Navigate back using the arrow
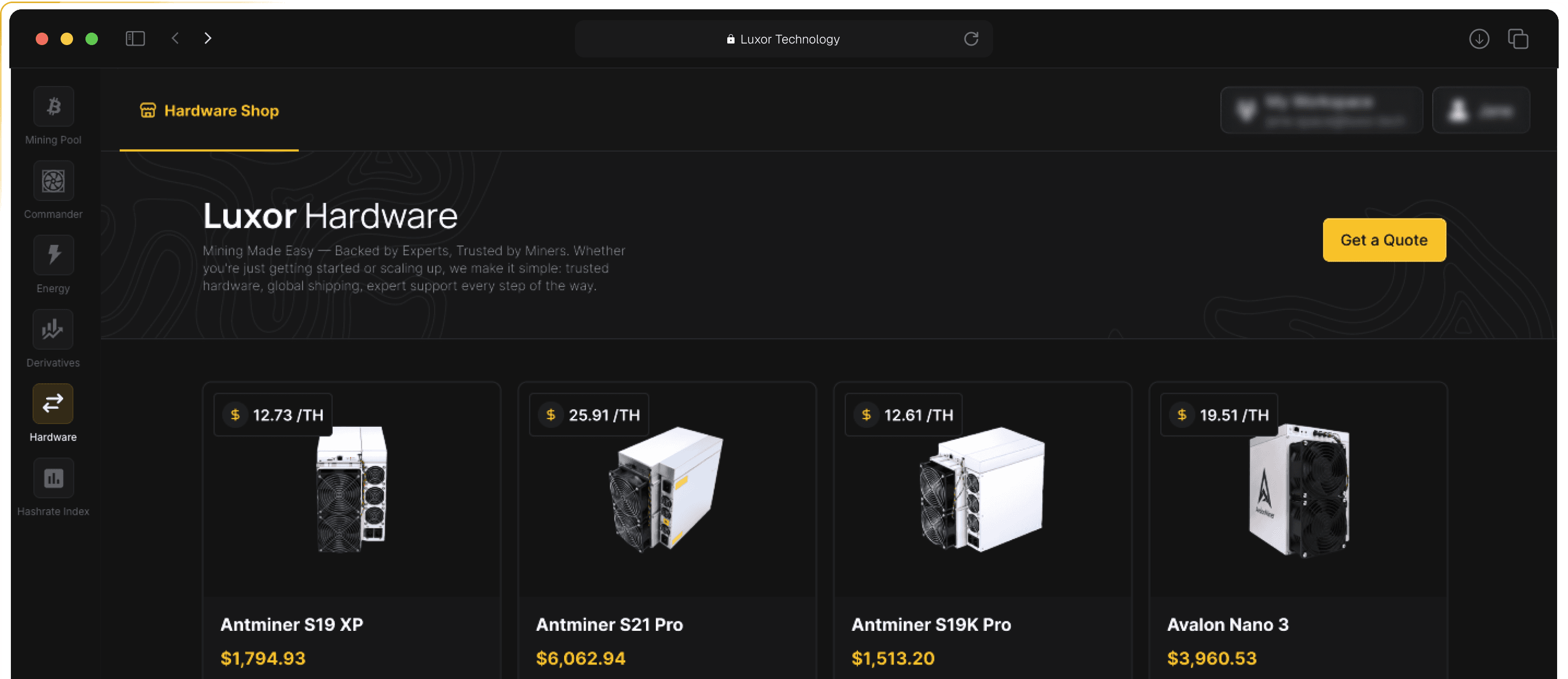 point(175,38)
